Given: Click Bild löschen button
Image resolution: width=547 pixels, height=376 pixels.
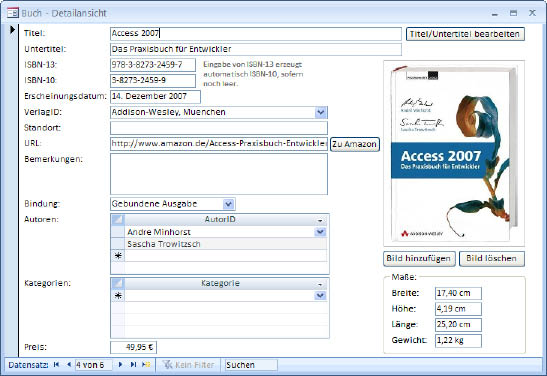Looking at the screenshot, I should pos(492,258).
